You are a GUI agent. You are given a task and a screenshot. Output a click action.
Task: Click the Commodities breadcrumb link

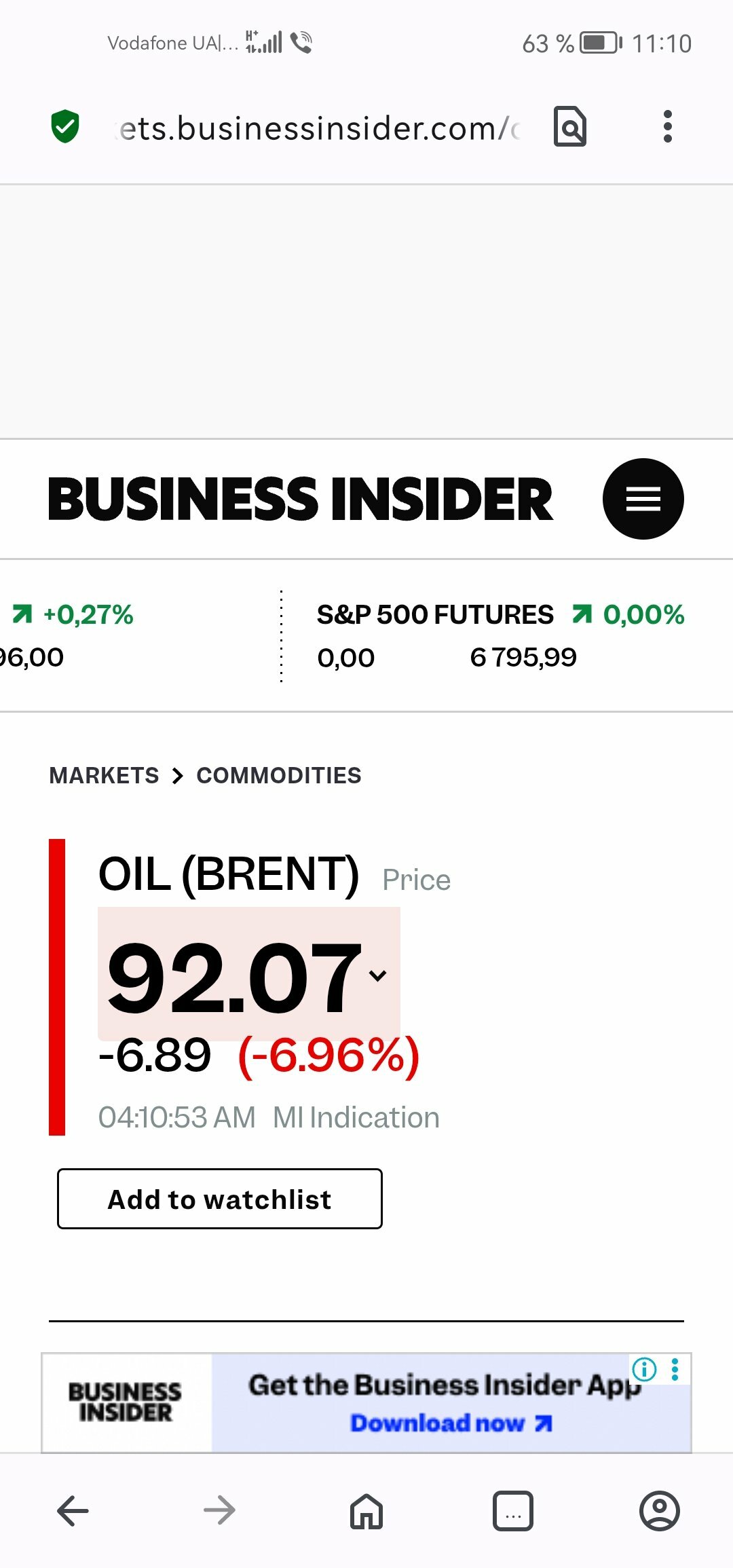279,775
